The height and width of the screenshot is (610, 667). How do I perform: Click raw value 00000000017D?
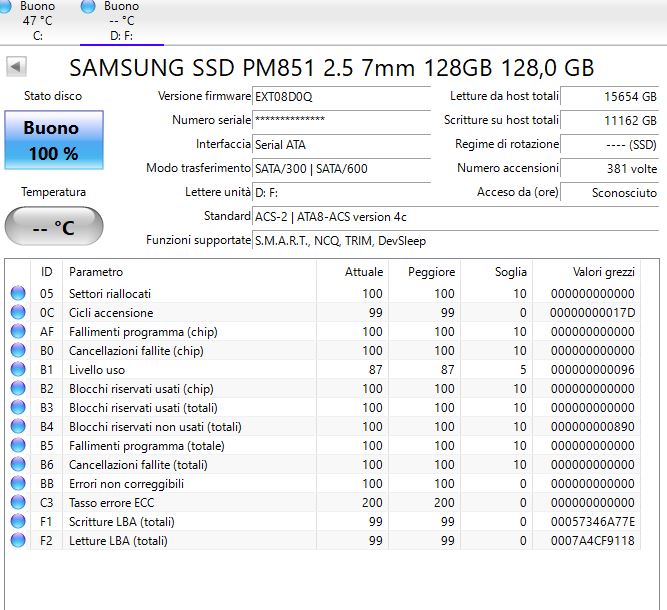point(592,313)
